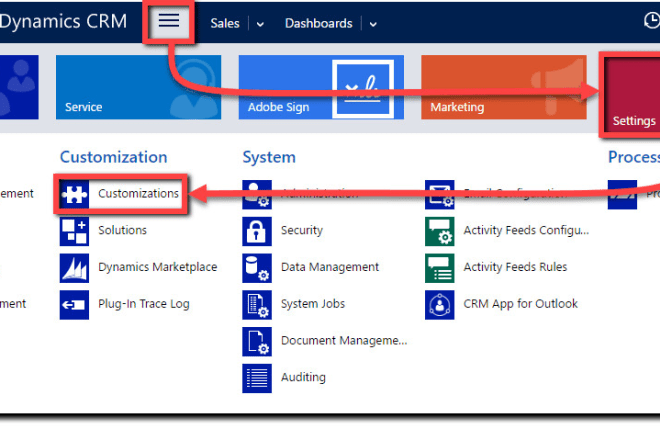Open the Customizations link
Viewport: 660px width, 440px height.
click(138, 194)
